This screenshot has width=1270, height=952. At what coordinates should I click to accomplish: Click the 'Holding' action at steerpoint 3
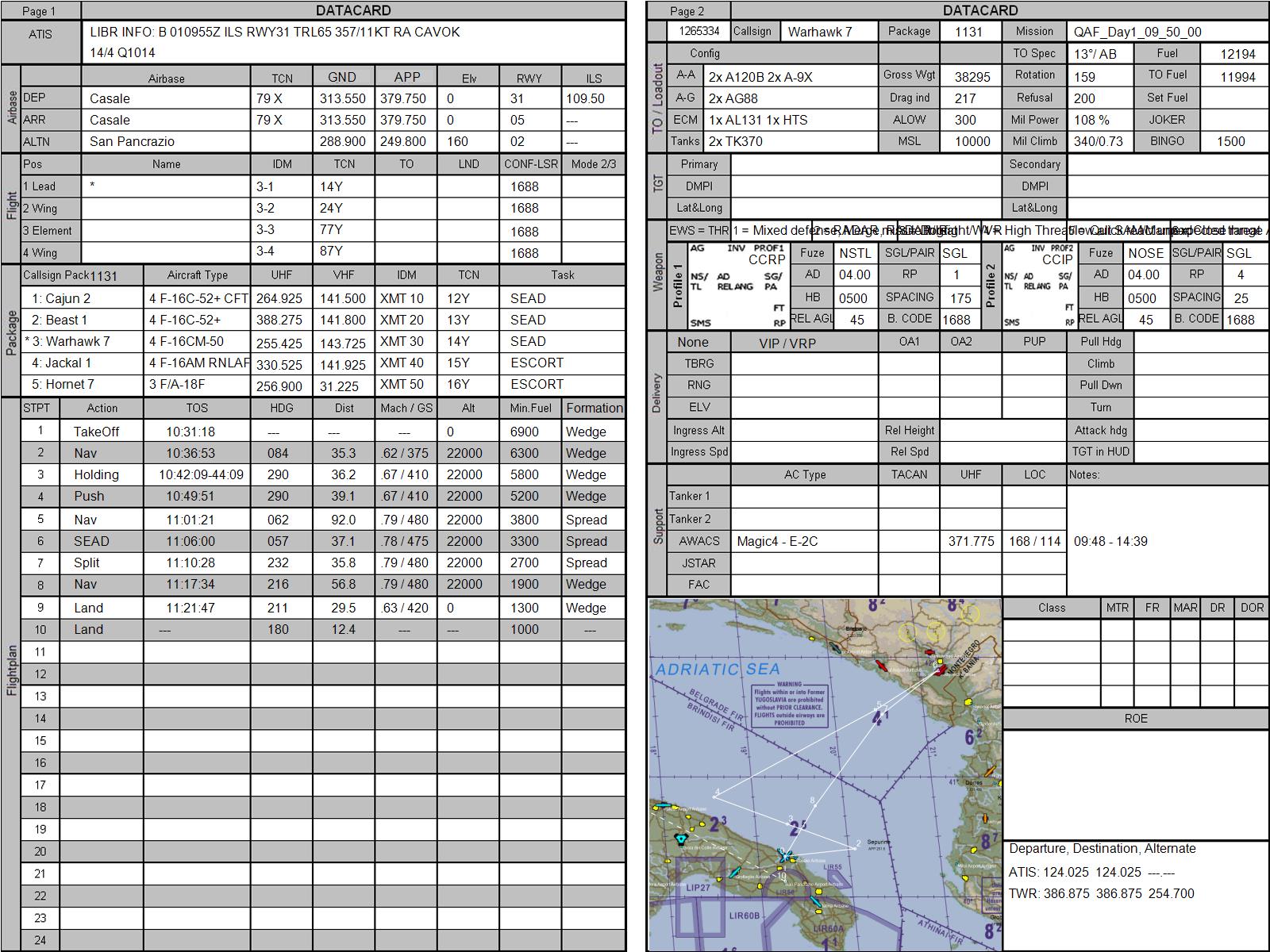coord(96,474)
